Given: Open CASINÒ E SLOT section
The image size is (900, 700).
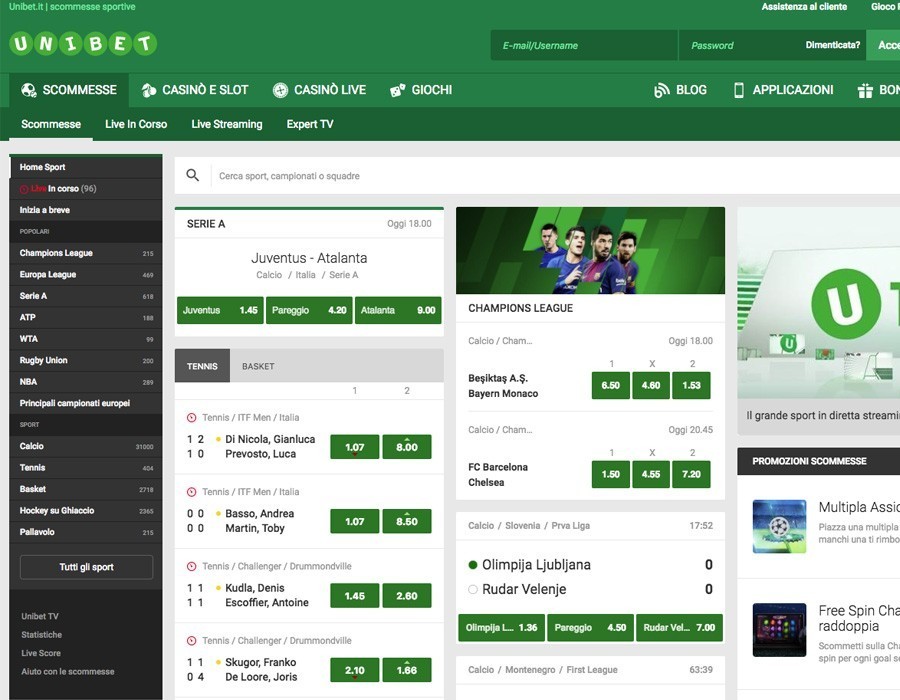Looking at the screenshot, I should [195, 90].
